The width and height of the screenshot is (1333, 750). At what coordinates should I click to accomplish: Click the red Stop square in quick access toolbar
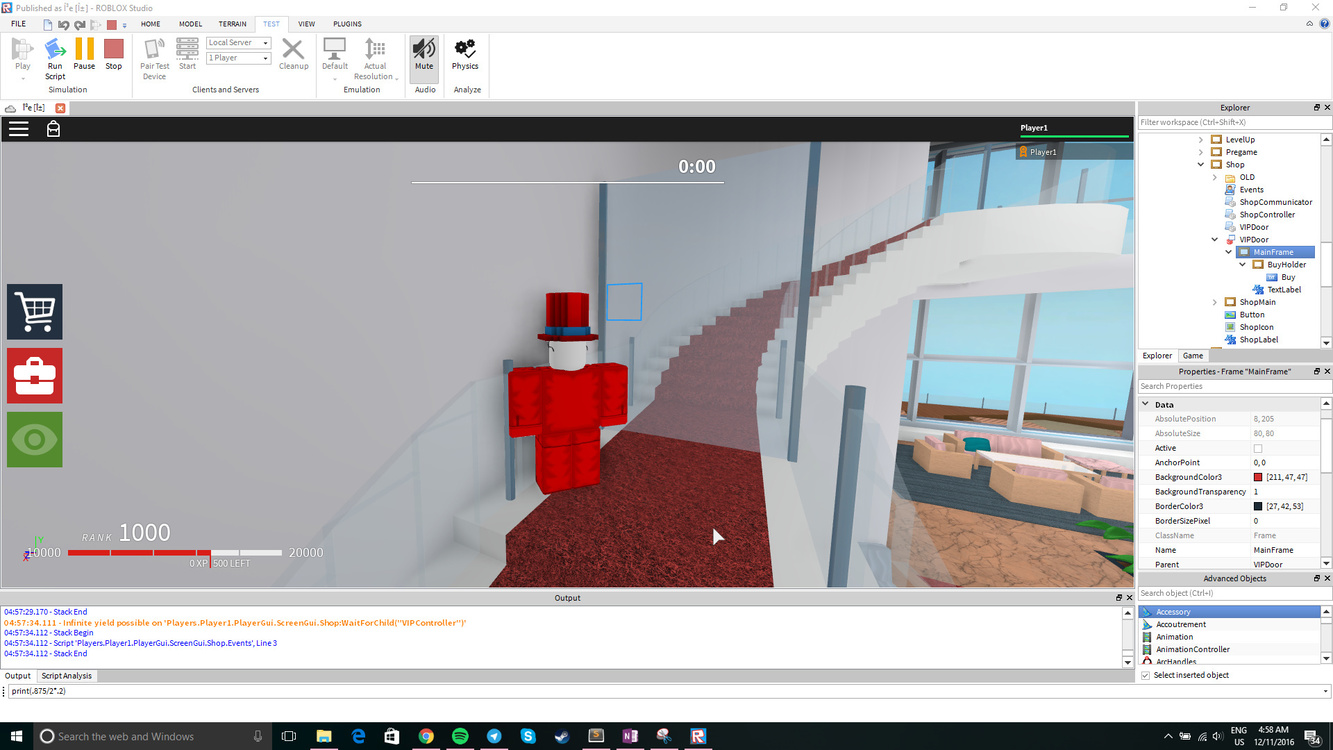(112, 24)
